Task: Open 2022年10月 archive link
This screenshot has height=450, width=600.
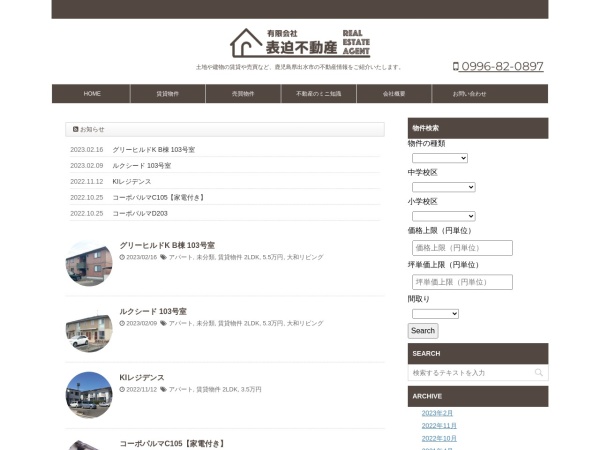Action: pos(439,439)
